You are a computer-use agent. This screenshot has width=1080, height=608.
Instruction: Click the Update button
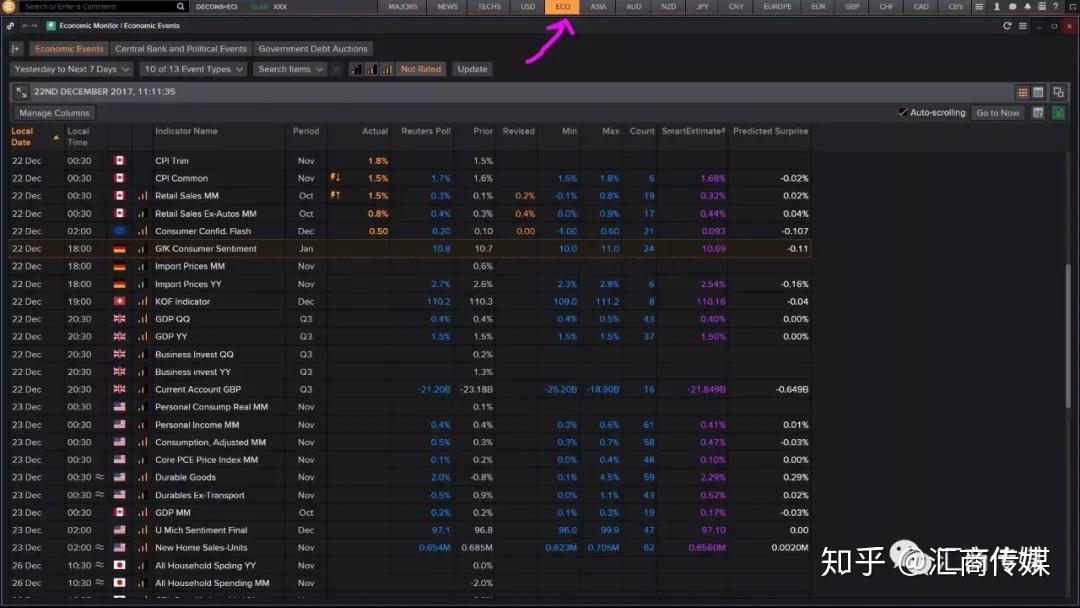click(x=472, y=69)
